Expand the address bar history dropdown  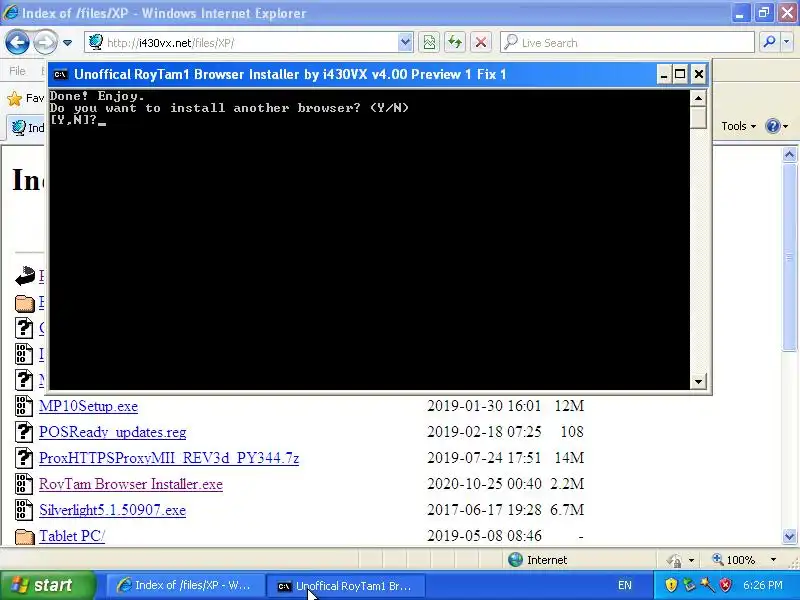click(x=405, y=43)
